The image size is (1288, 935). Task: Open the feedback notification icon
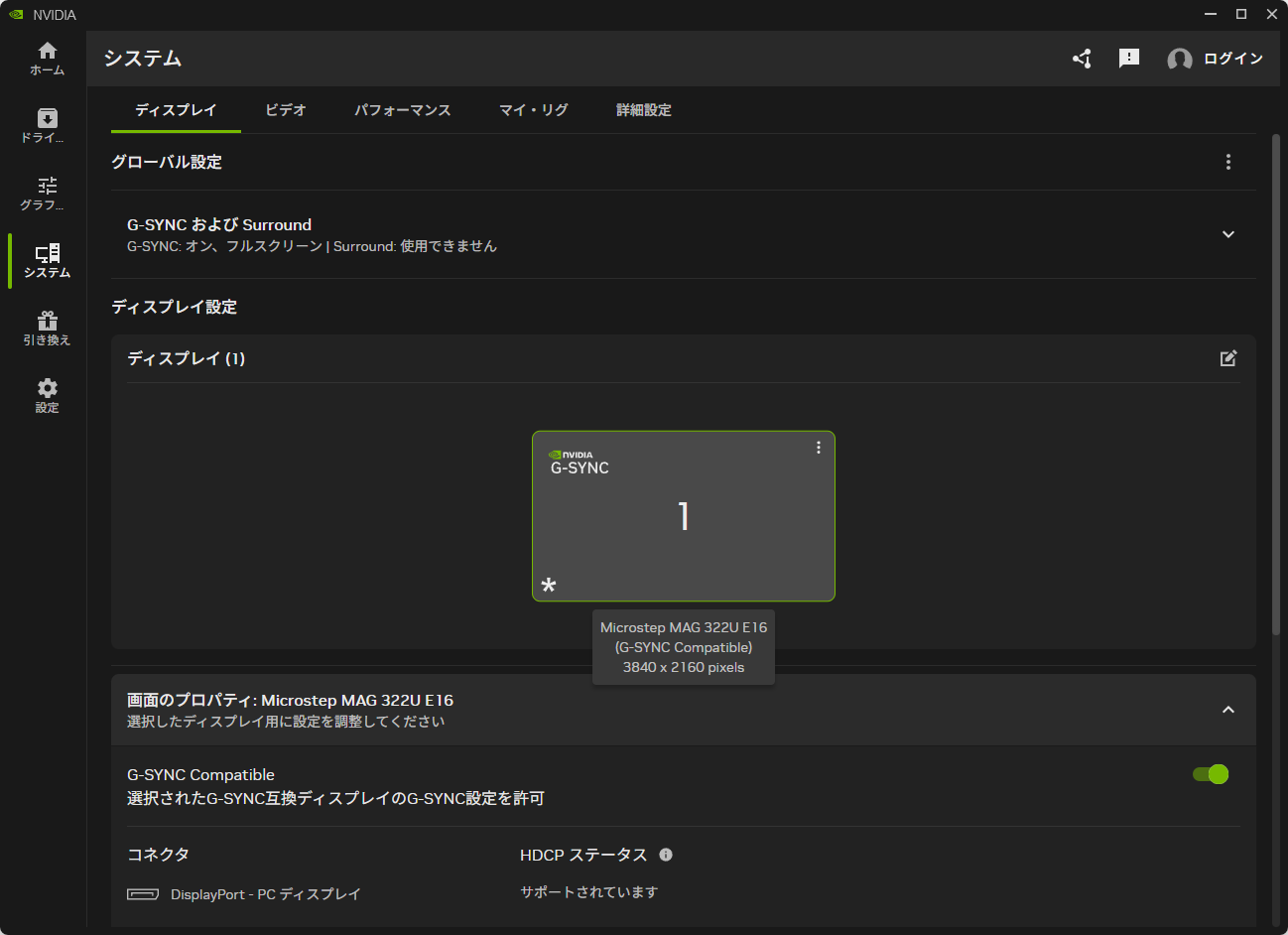[1129, 59]
